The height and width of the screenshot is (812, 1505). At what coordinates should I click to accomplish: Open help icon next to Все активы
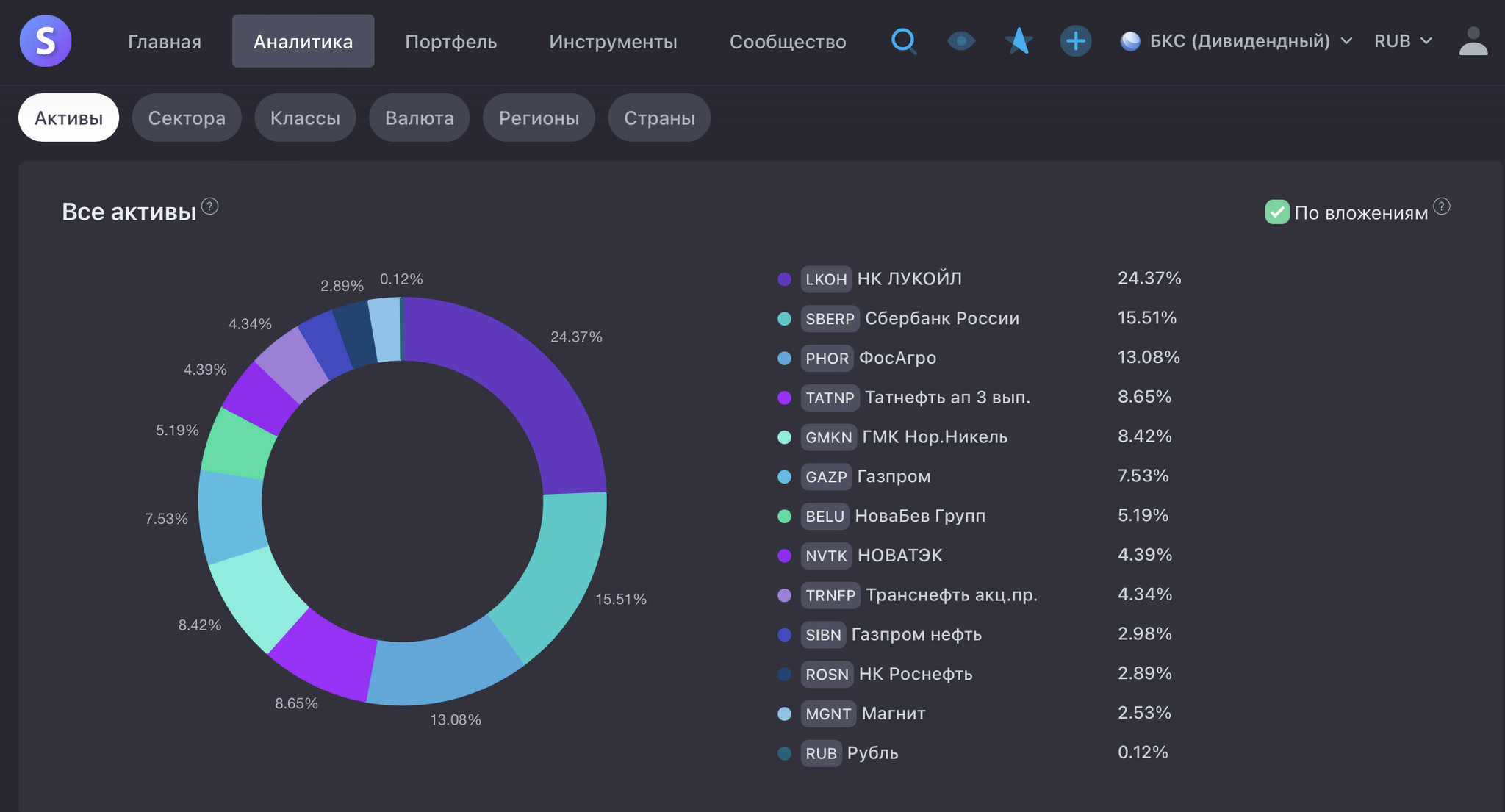pos(210,206)
